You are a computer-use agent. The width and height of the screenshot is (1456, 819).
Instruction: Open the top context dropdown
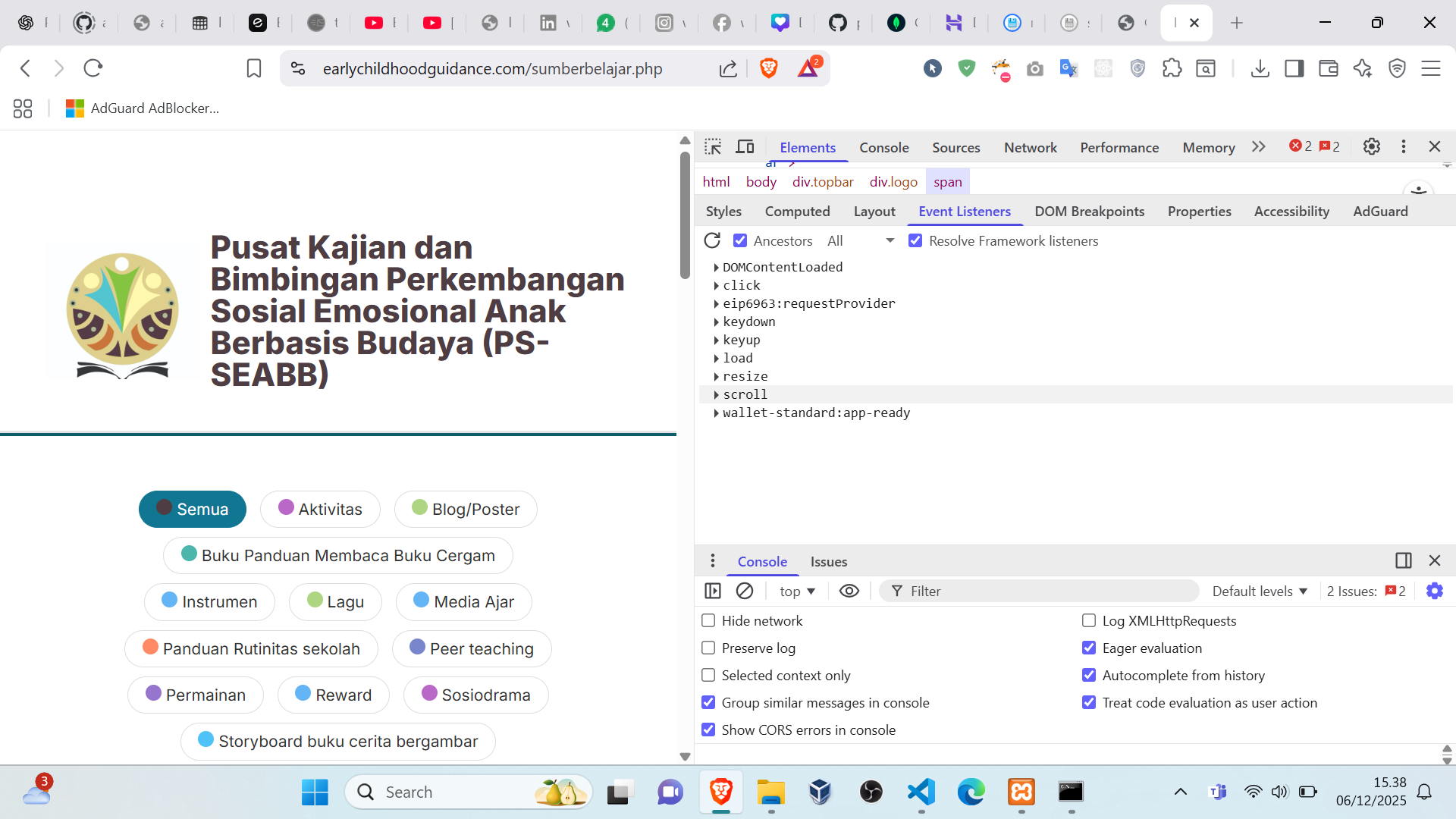(x=796, y=591)
